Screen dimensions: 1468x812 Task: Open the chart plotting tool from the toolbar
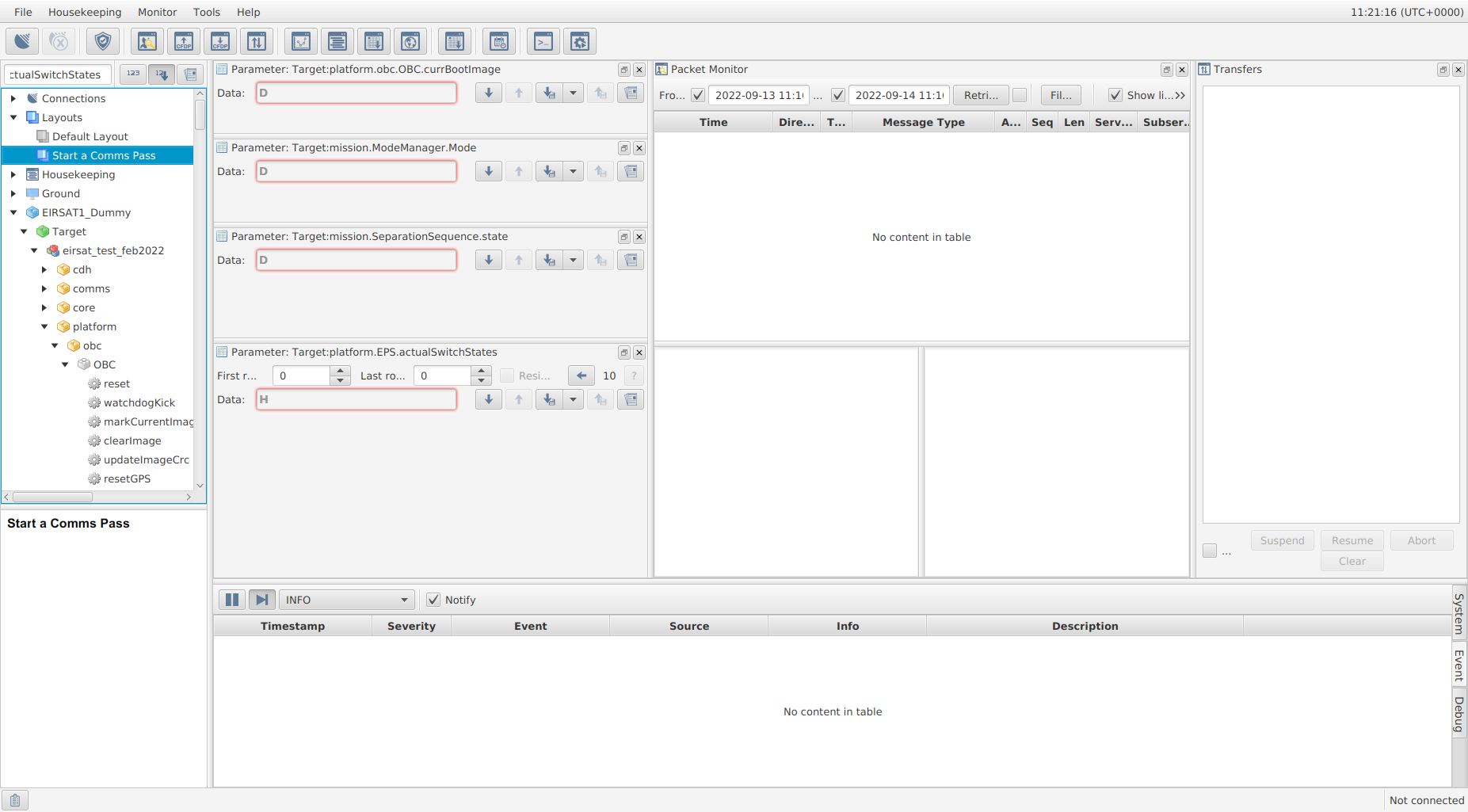(301, 41)
